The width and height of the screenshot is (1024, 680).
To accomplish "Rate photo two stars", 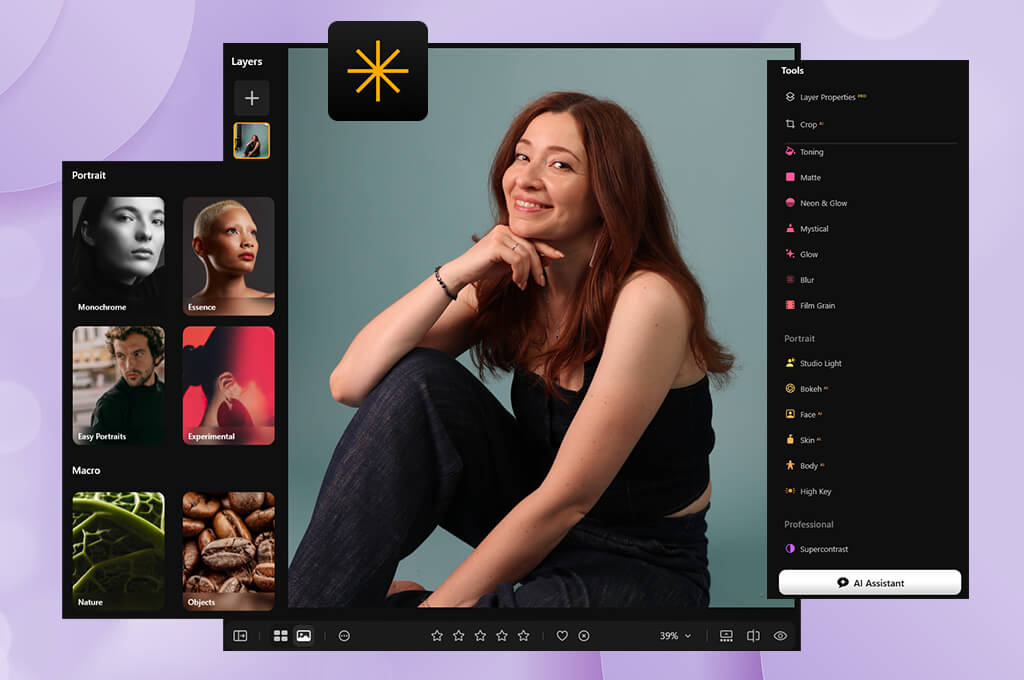I will (x=458, y=636).
